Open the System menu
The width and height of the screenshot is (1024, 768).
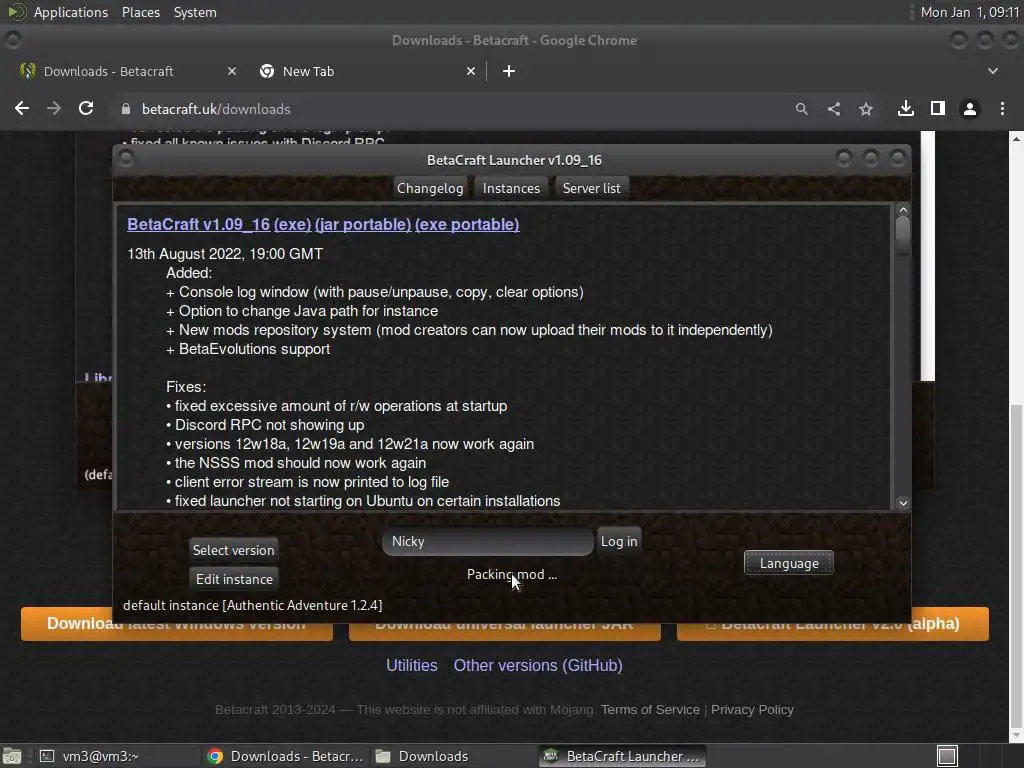tap(195, 12)
